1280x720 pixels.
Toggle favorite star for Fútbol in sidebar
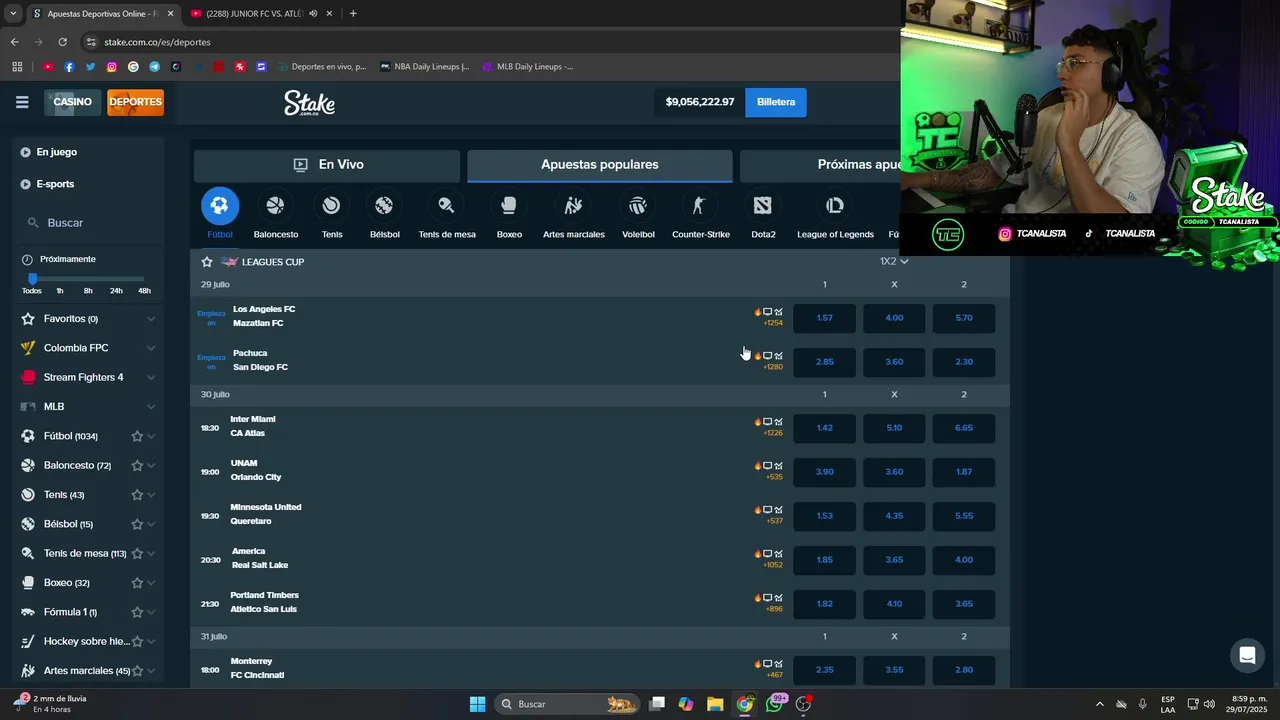[137, 436]
